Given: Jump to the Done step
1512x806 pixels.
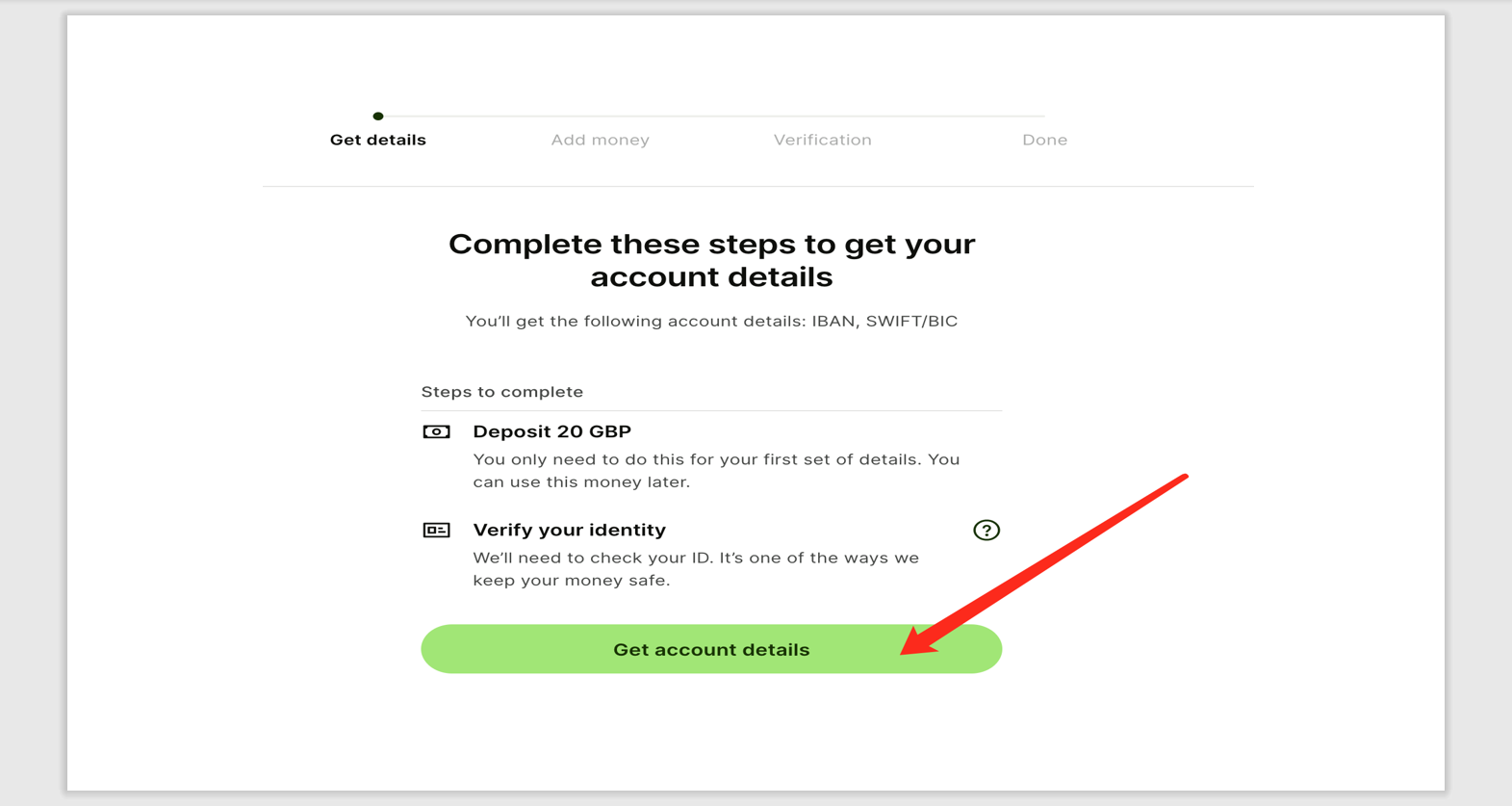Looking at the screenshot, I should point(1044,140).
